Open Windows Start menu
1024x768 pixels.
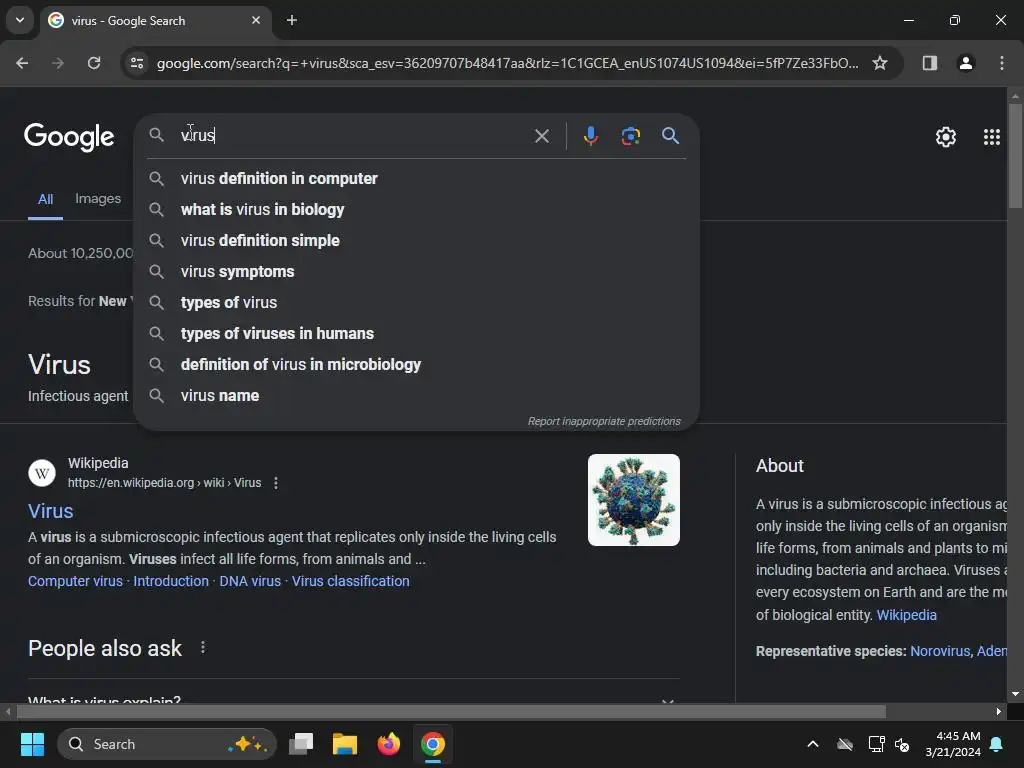(32, 744)
